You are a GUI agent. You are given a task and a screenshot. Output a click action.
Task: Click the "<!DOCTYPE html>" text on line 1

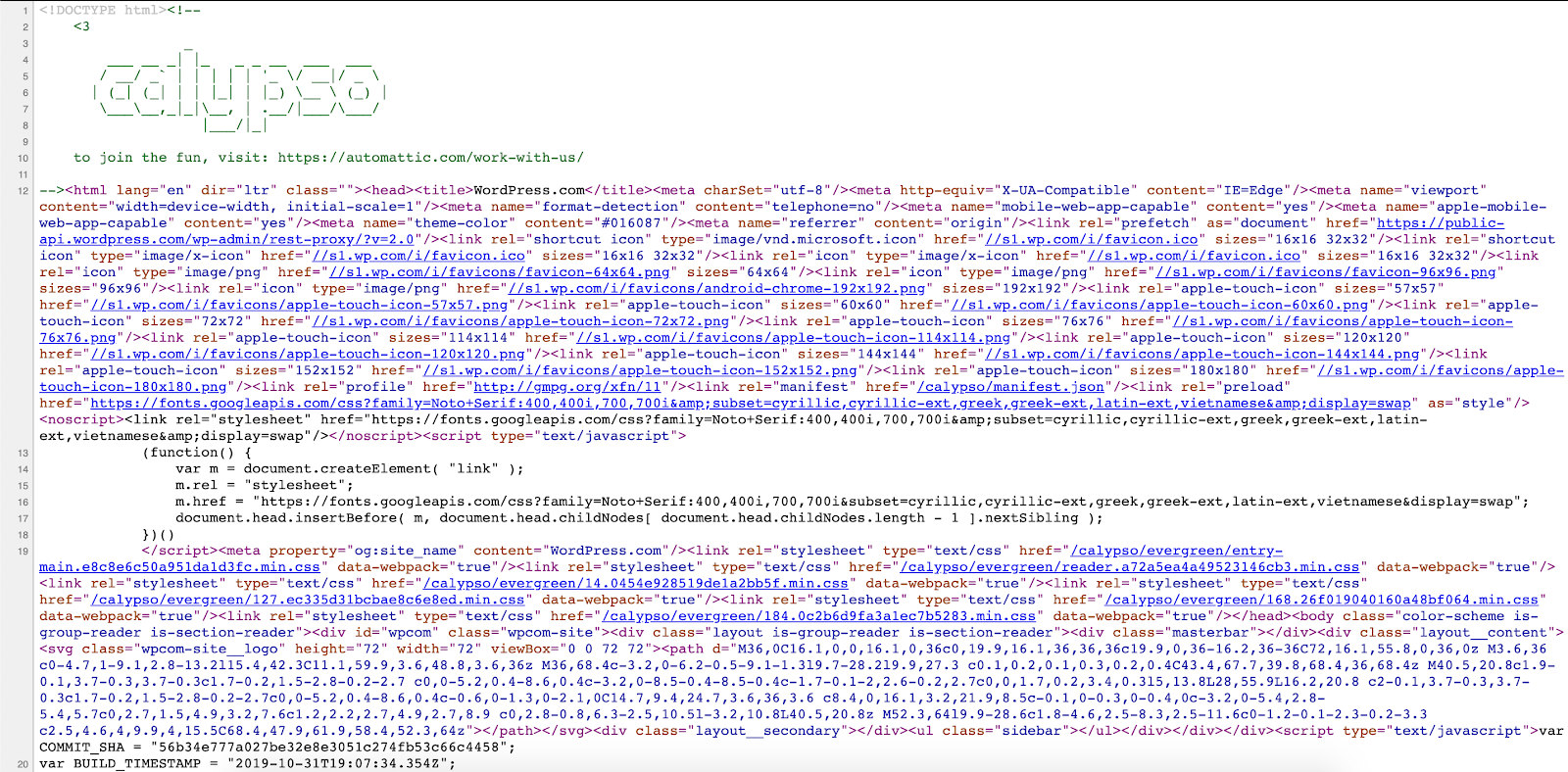(x=103, y=10)
